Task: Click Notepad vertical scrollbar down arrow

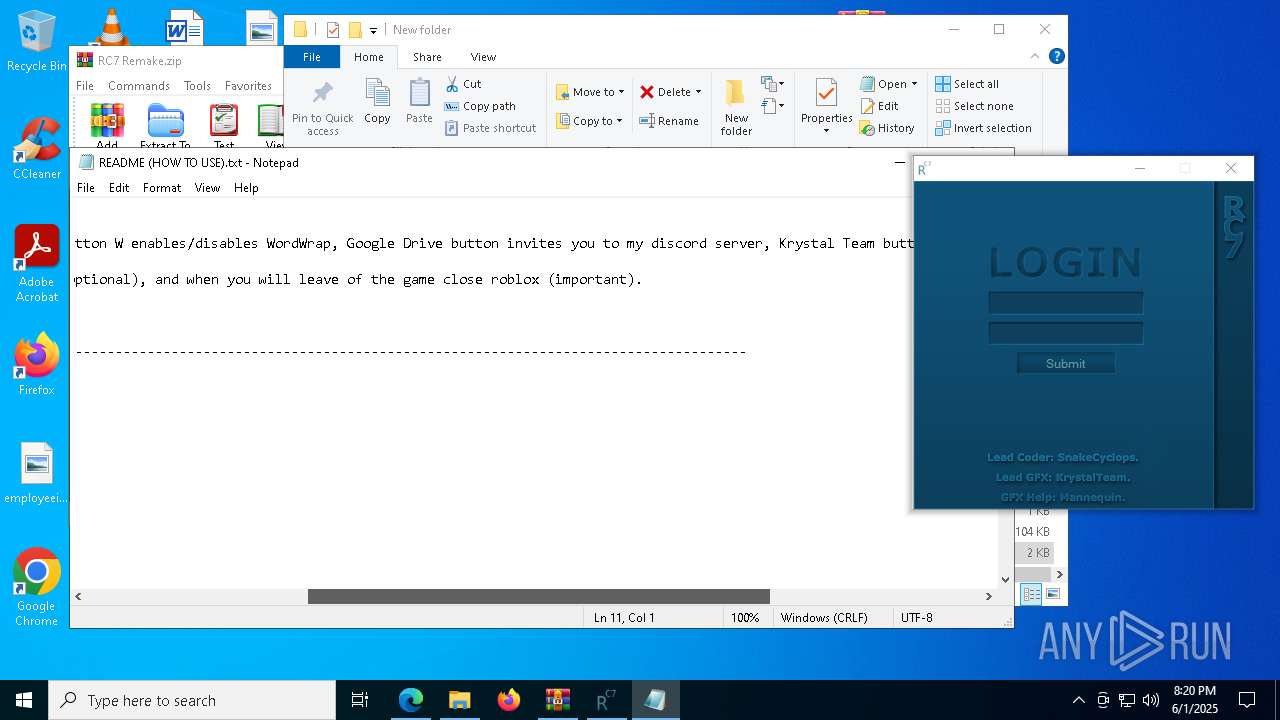Action: pos(1006,579)
